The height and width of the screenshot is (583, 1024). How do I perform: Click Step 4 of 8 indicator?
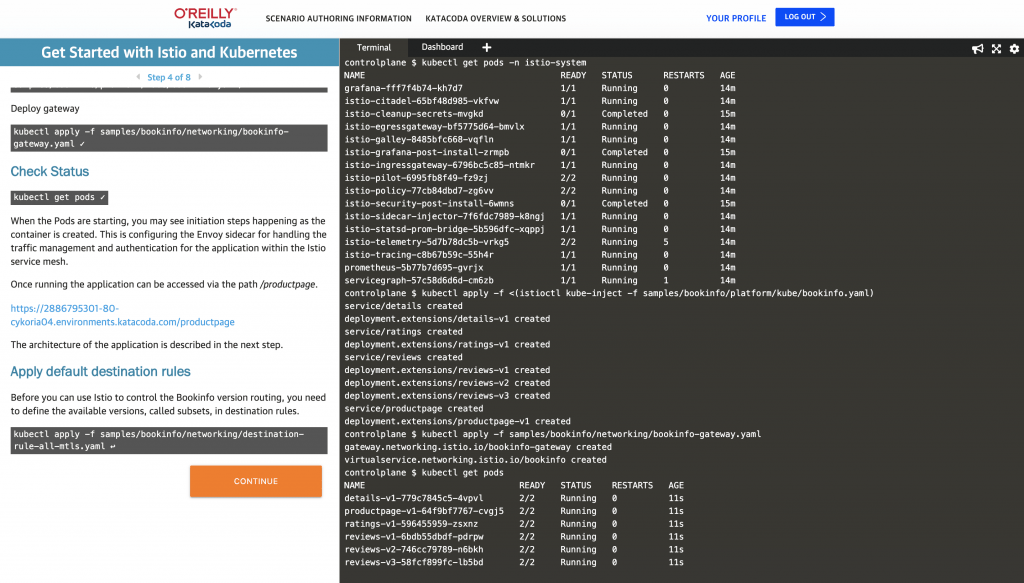[x=169, y=77]
